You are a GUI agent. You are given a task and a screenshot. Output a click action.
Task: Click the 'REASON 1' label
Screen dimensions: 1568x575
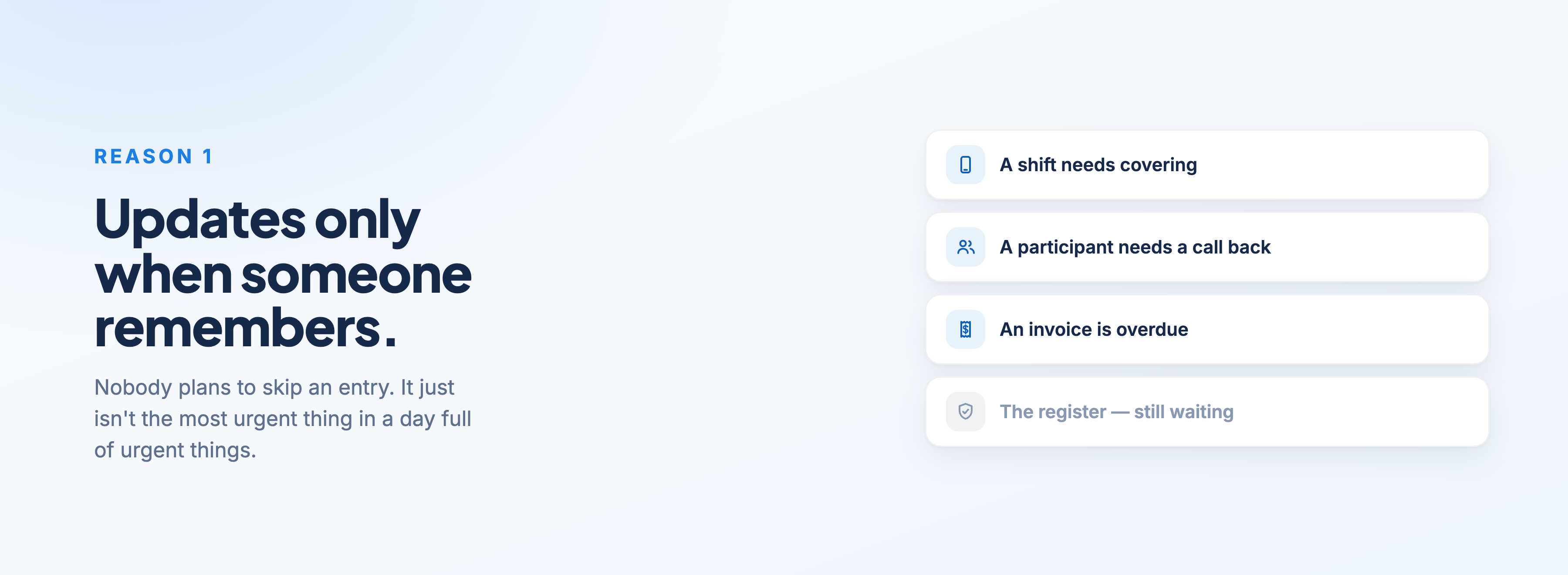click(153, 156)
